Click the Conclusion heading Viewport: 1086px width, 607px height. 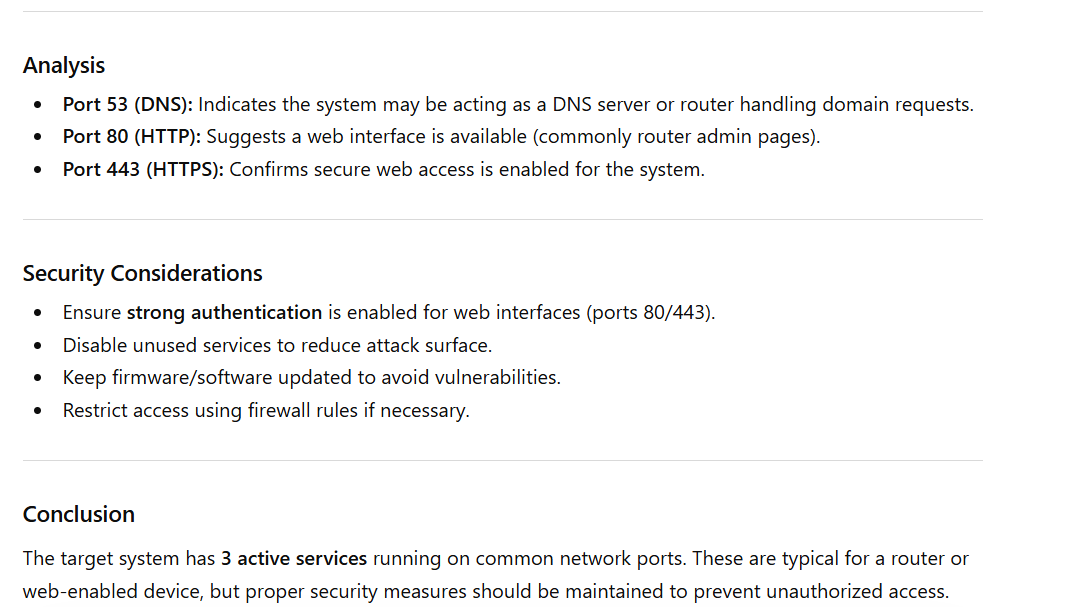pos(78,515)
